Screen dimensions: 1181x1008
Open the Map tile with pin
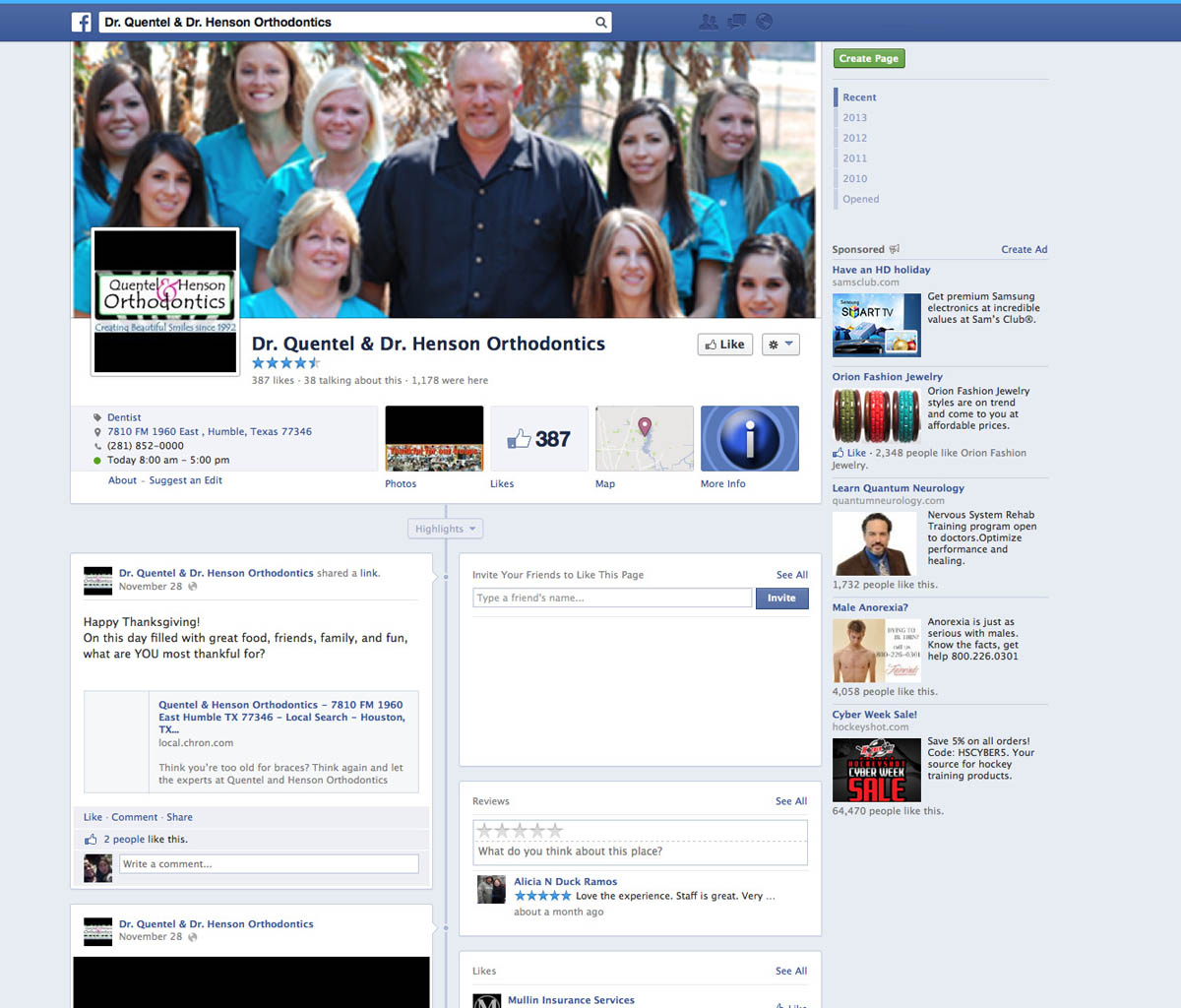tap(645, 439)
